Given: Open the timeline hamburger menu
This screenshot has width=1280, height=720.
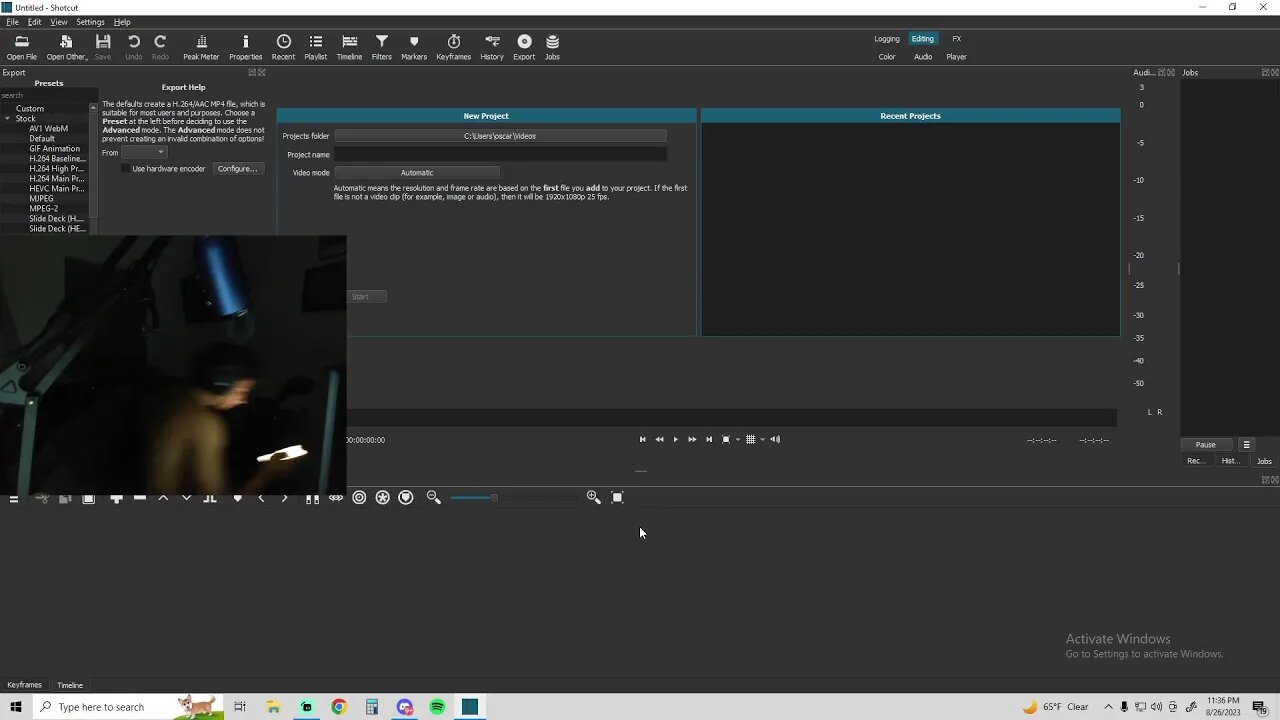Looking at the screenshot, I should pyautogui.click(x=14, y=498).
